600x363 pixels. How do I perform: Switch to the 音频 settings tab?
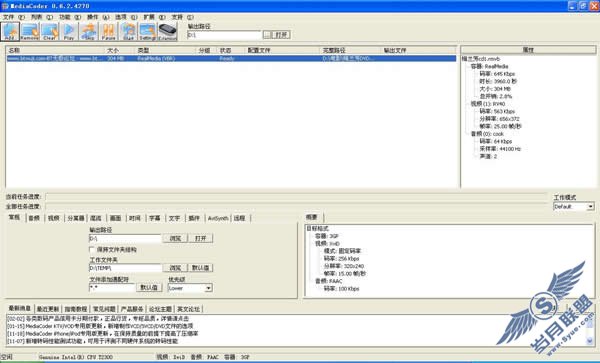(34, 218)
